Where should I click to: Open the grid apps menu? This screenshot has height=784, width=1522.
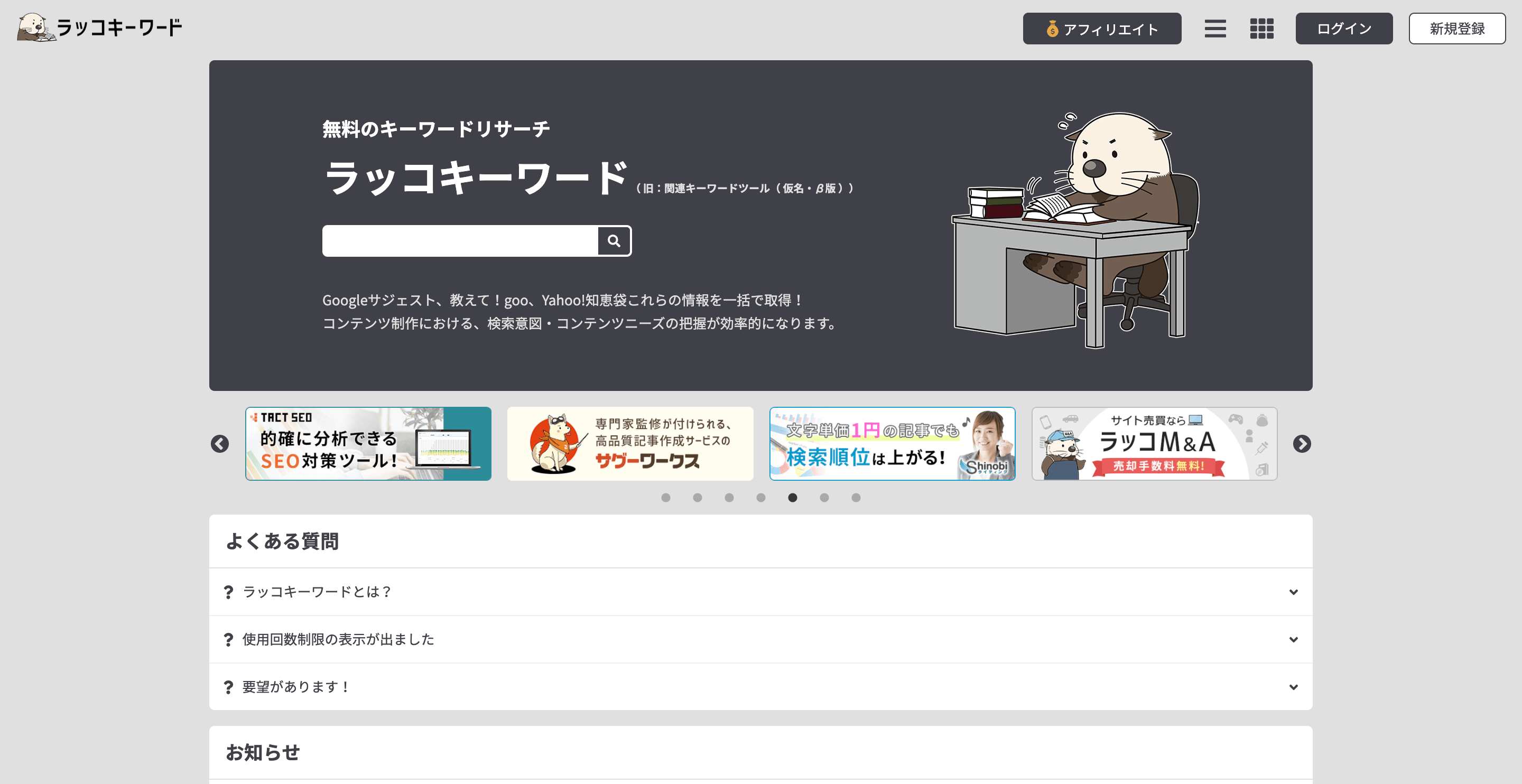pyautogui.click(x=1261, y=29)
